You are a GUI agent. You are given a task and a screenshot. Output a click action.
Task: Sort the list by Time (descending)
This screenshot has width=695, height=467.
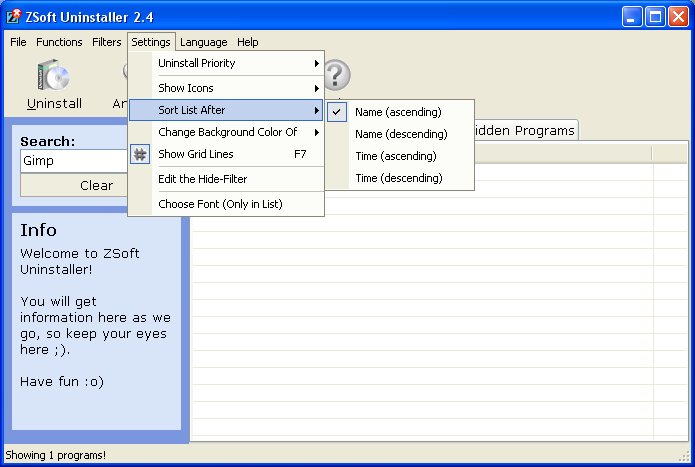[401, 178]
